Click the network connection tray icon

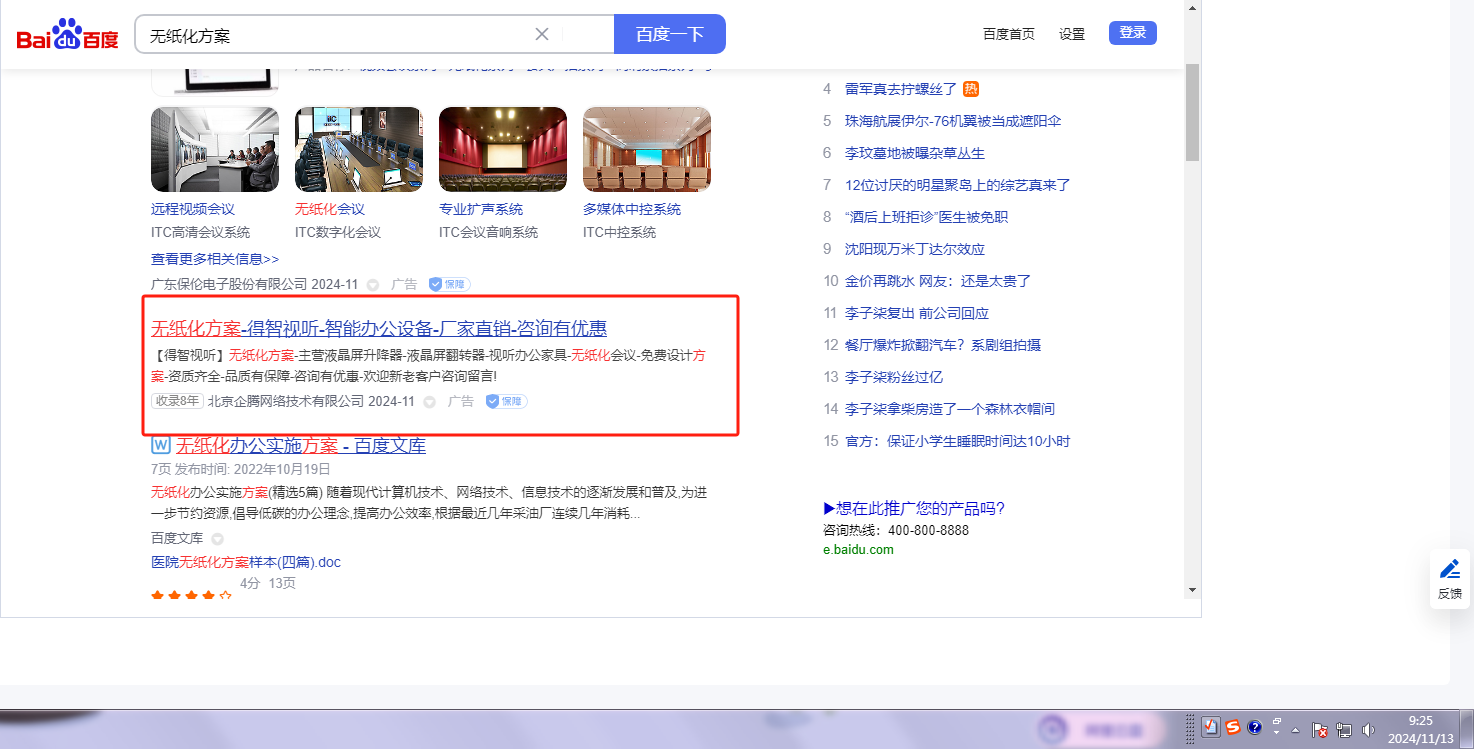[x=1344, y=730]
